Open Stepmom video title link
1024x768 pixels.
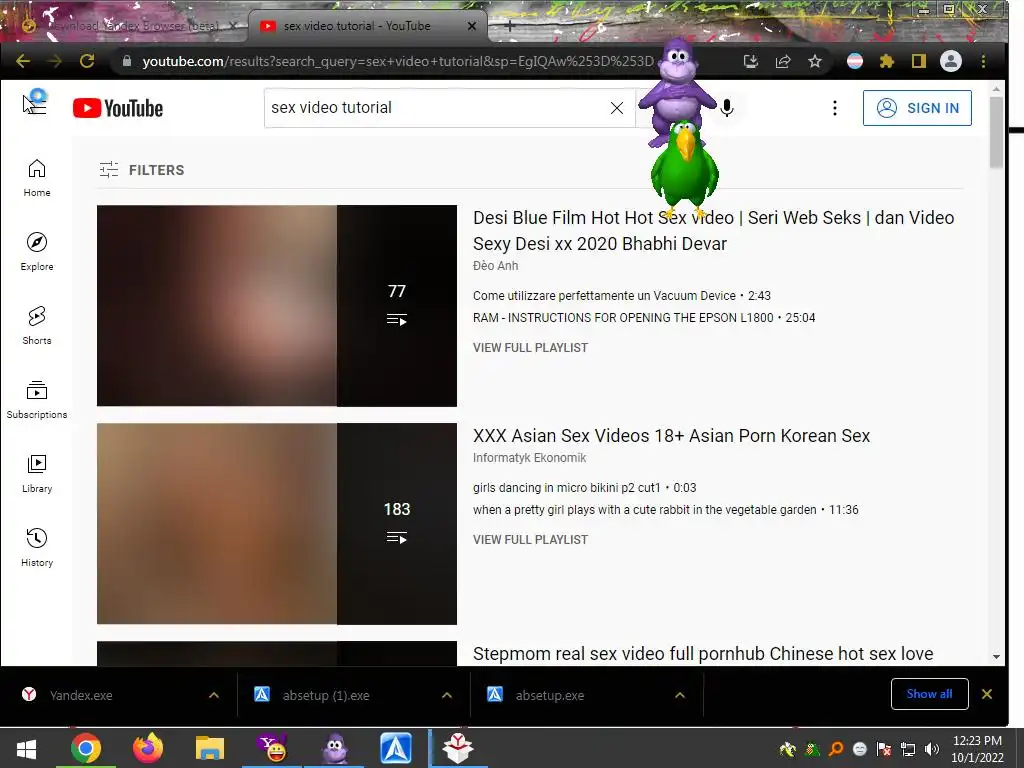(703, 654)
